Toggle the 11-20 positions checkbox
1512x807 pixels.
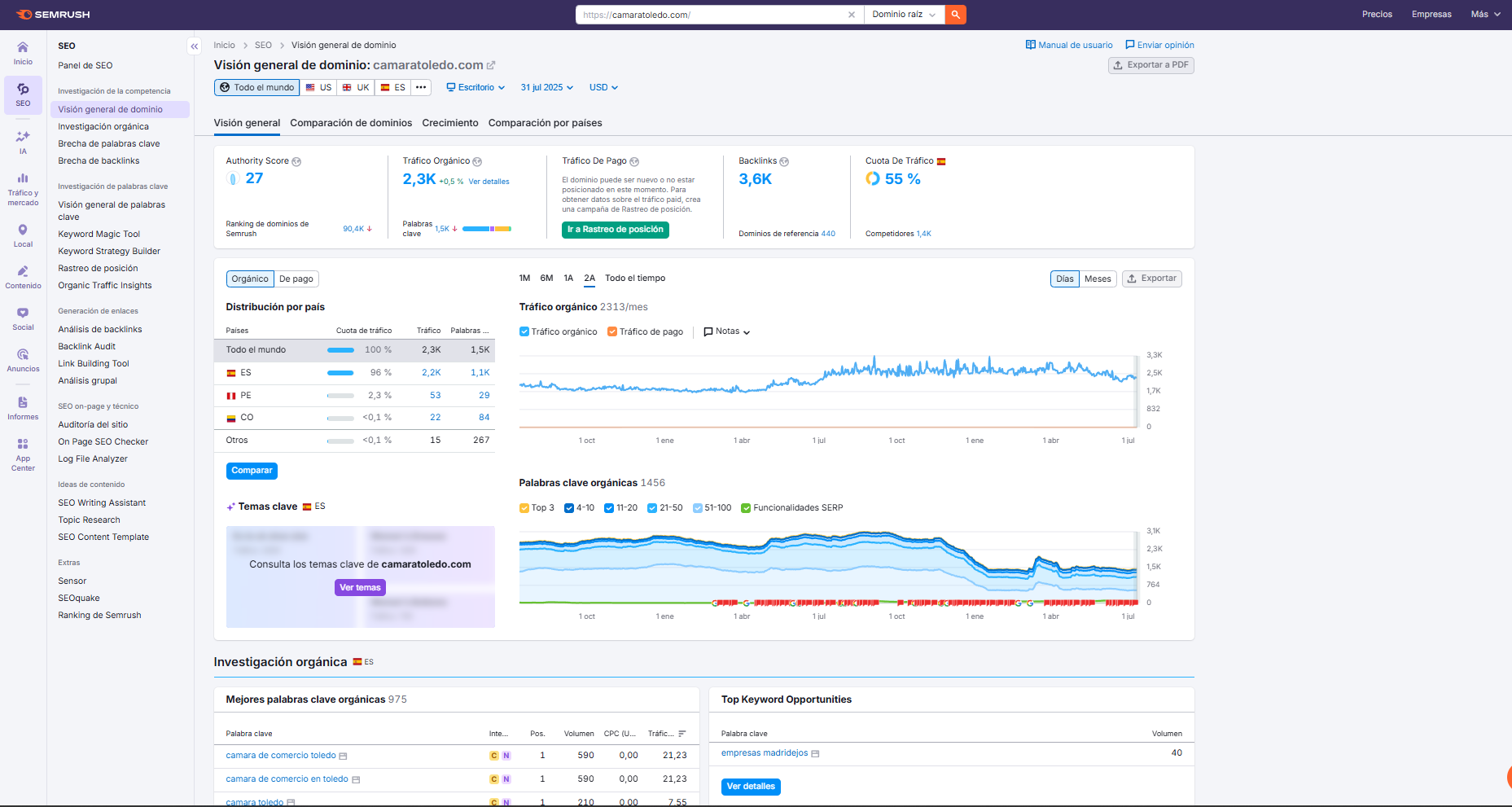pos(609,508)
